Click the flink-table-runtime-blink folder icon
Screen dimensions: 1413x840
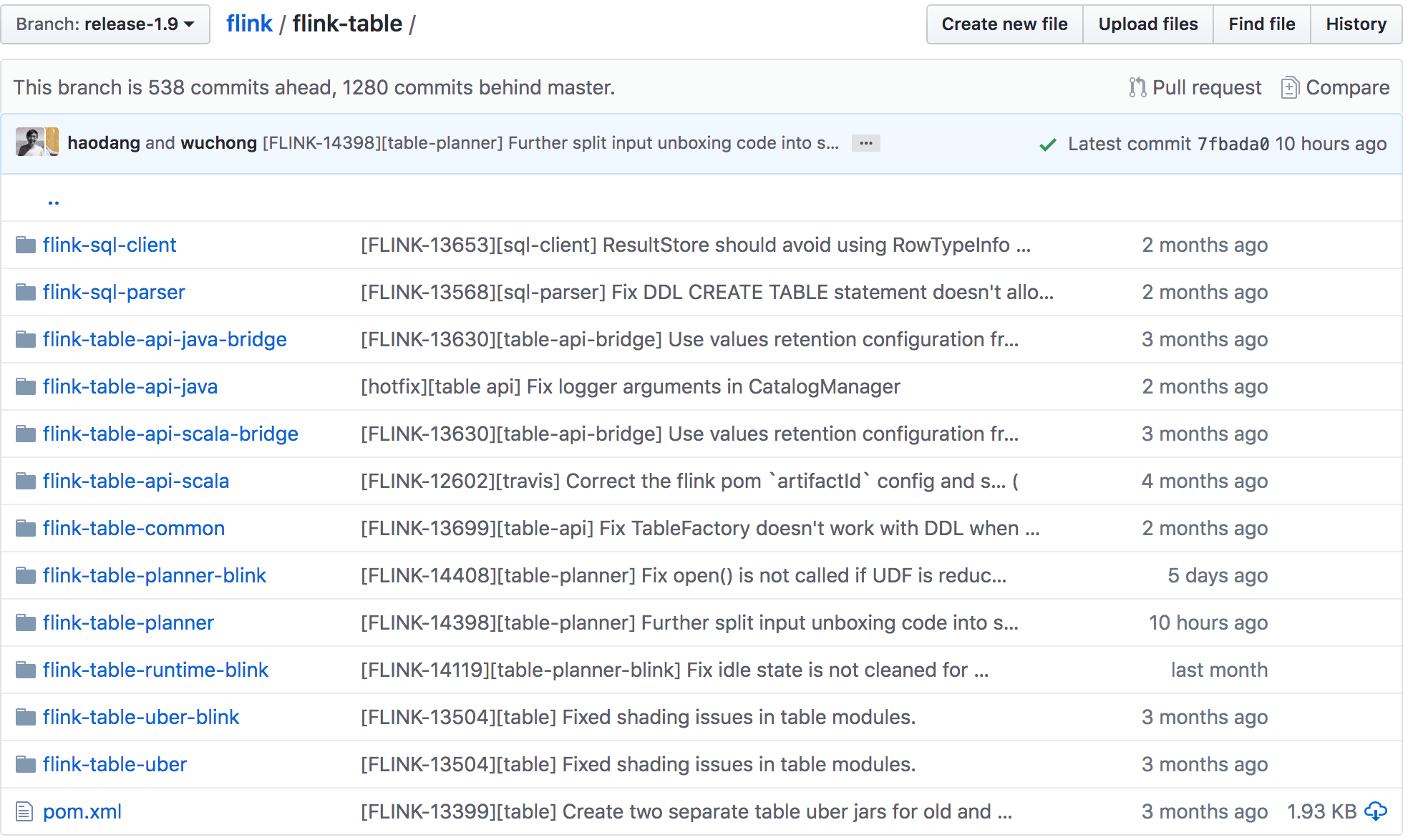tap(26, 670)
